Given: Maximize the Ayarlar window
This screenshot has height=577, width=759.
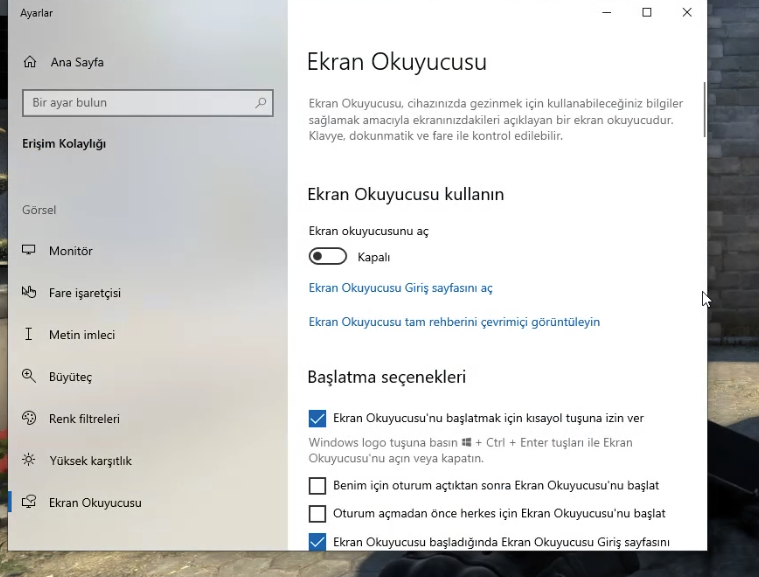Looking at the screenshot, I should 647,13.
